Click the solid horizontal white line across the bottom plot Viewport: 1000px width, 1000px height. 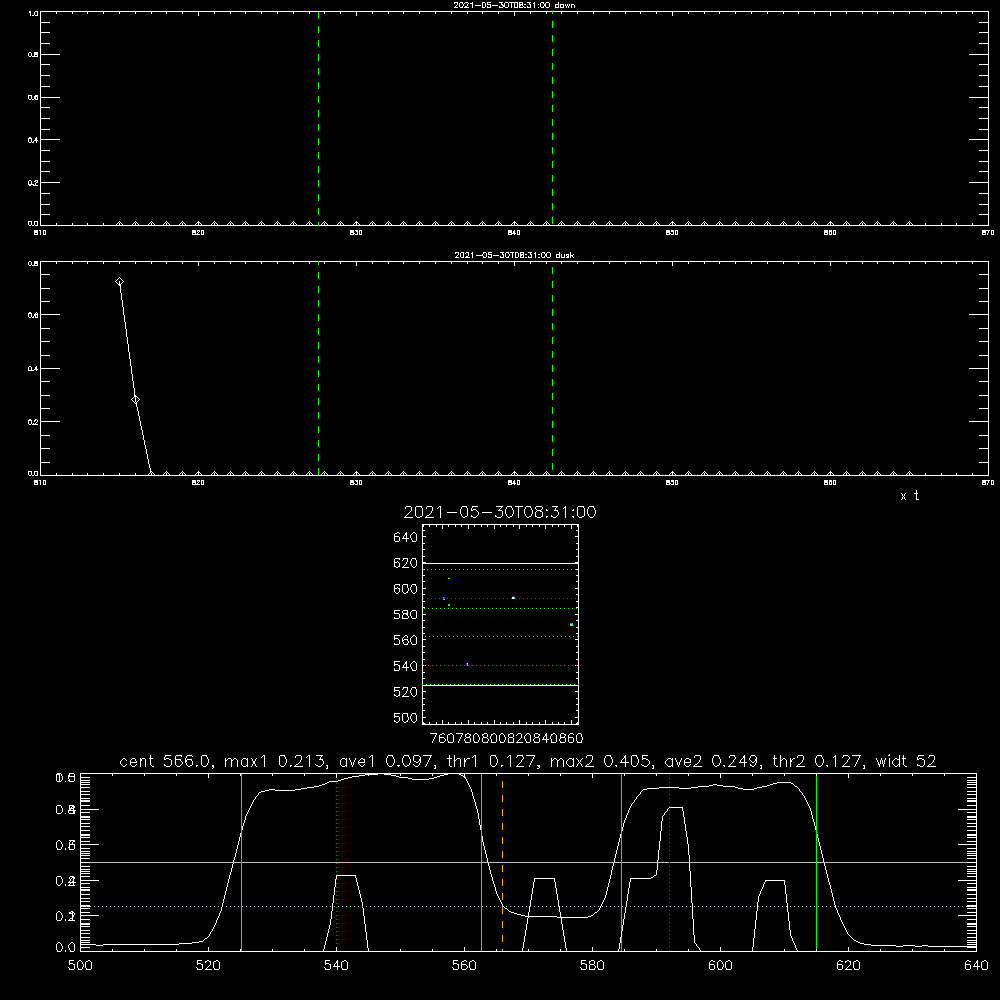coord(528,862)
